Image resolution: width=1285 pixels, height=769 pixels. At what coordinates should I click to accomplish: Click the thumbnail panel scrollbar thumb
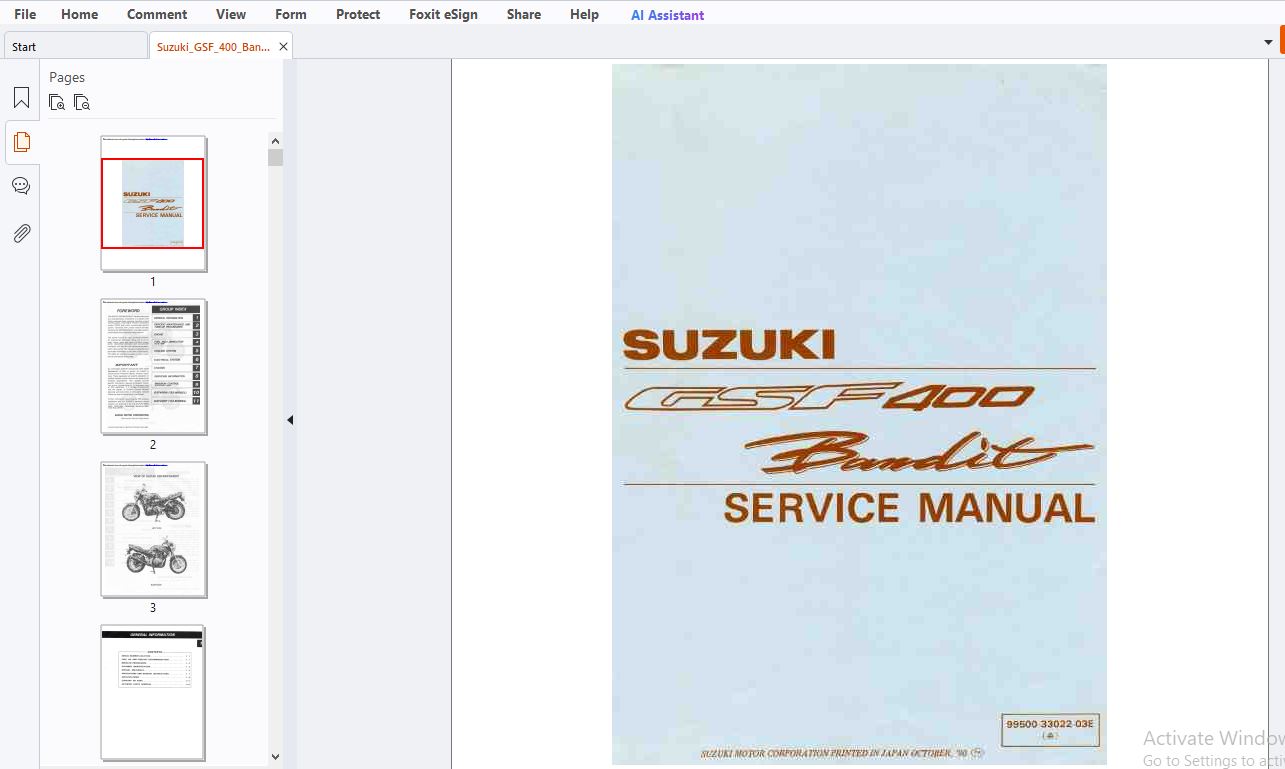[275, 157]
